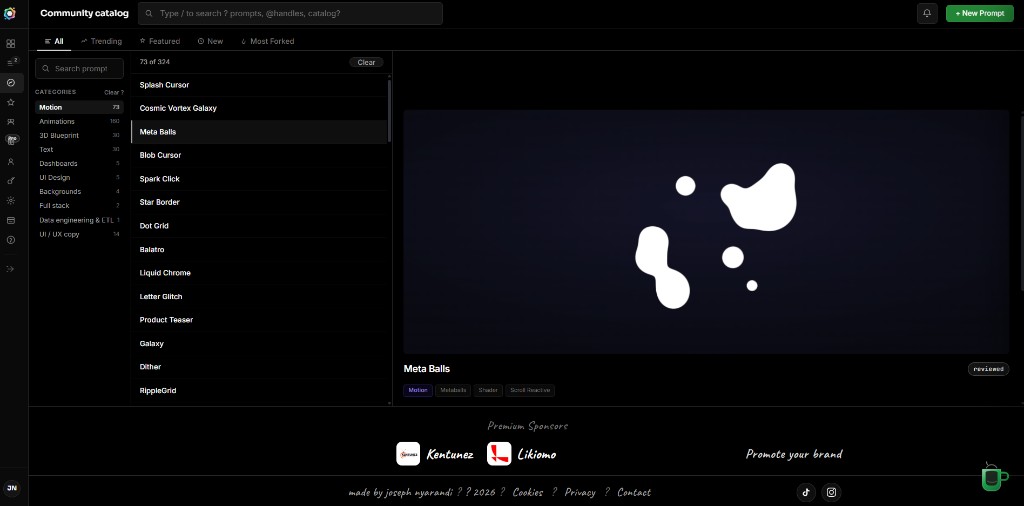Switch to the Trending tab
1024x506 pixels.
point(101,41)
